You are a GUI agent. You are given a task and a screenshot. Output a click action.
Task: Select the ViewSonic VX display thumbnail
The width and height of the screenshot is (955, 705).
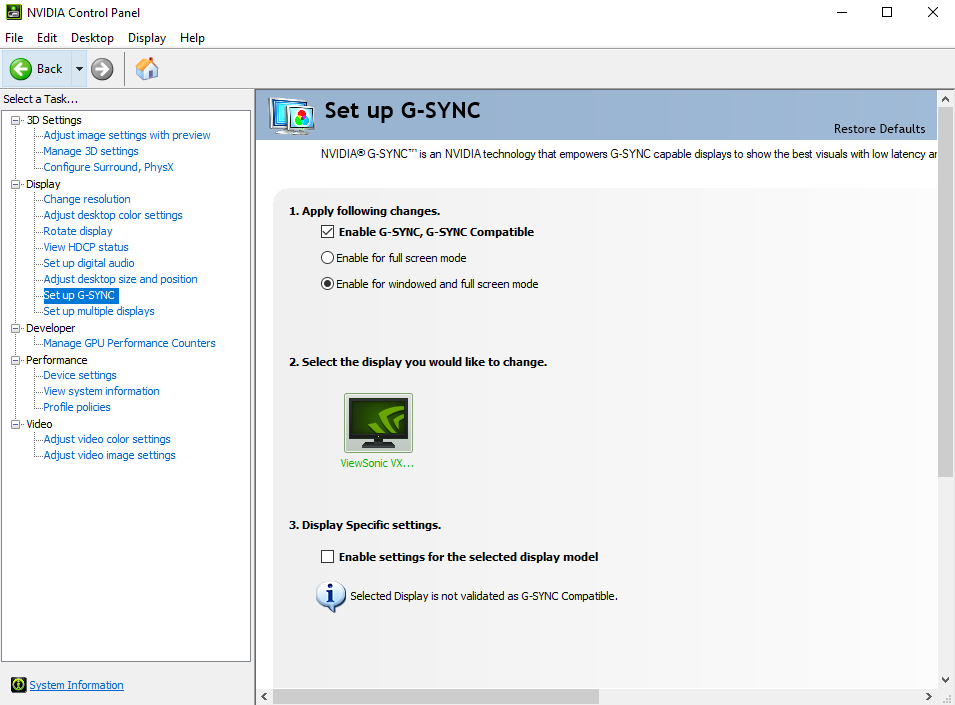[x=378, y=423]
